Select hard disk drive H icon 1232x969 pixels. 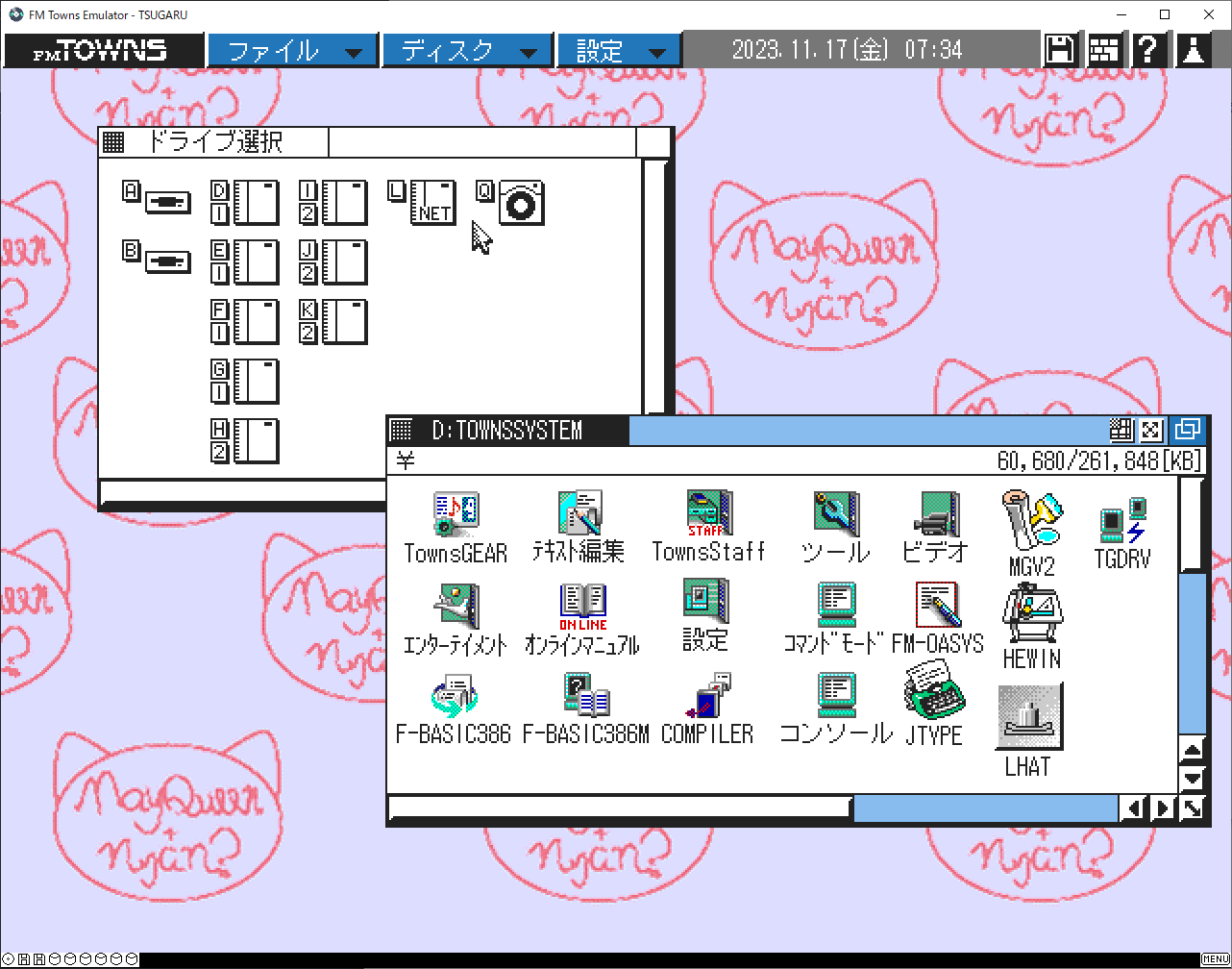point(245,441)
